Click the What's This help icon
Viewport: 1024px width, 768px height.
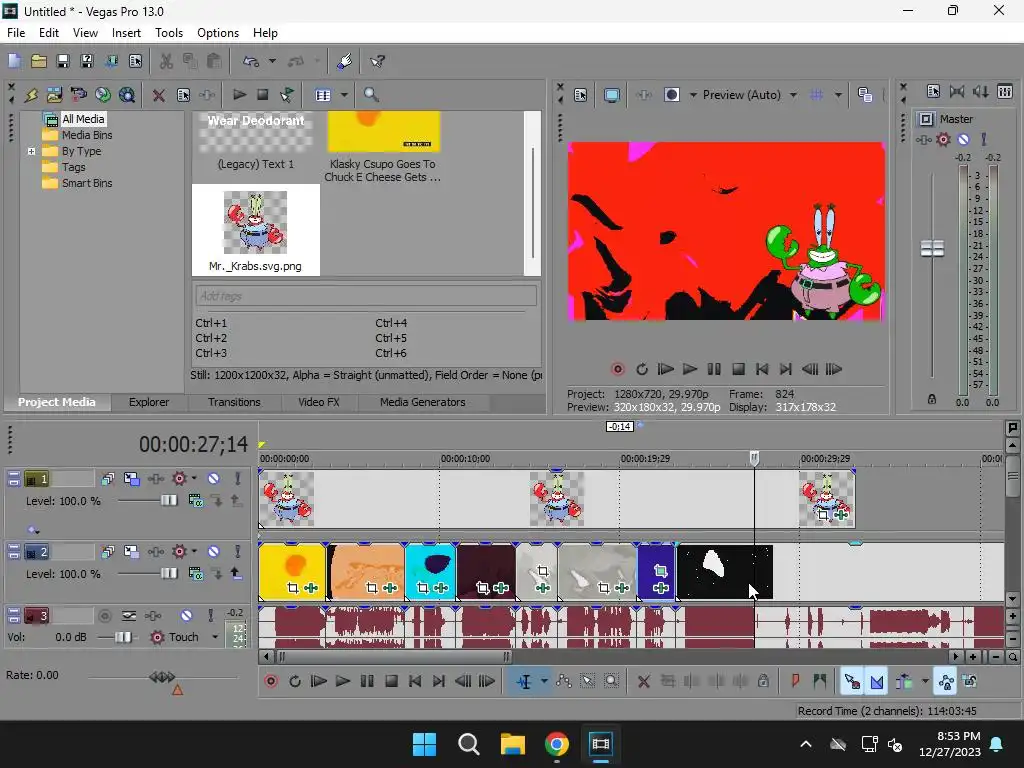tap(377, 61)
